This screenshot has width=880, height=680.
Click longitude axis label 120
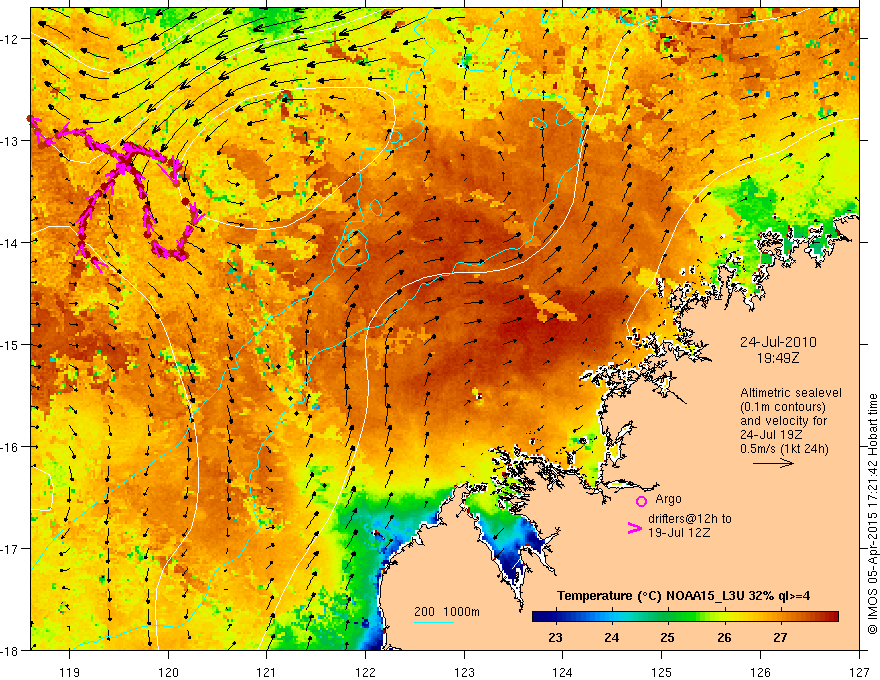(x=168, y=672)
